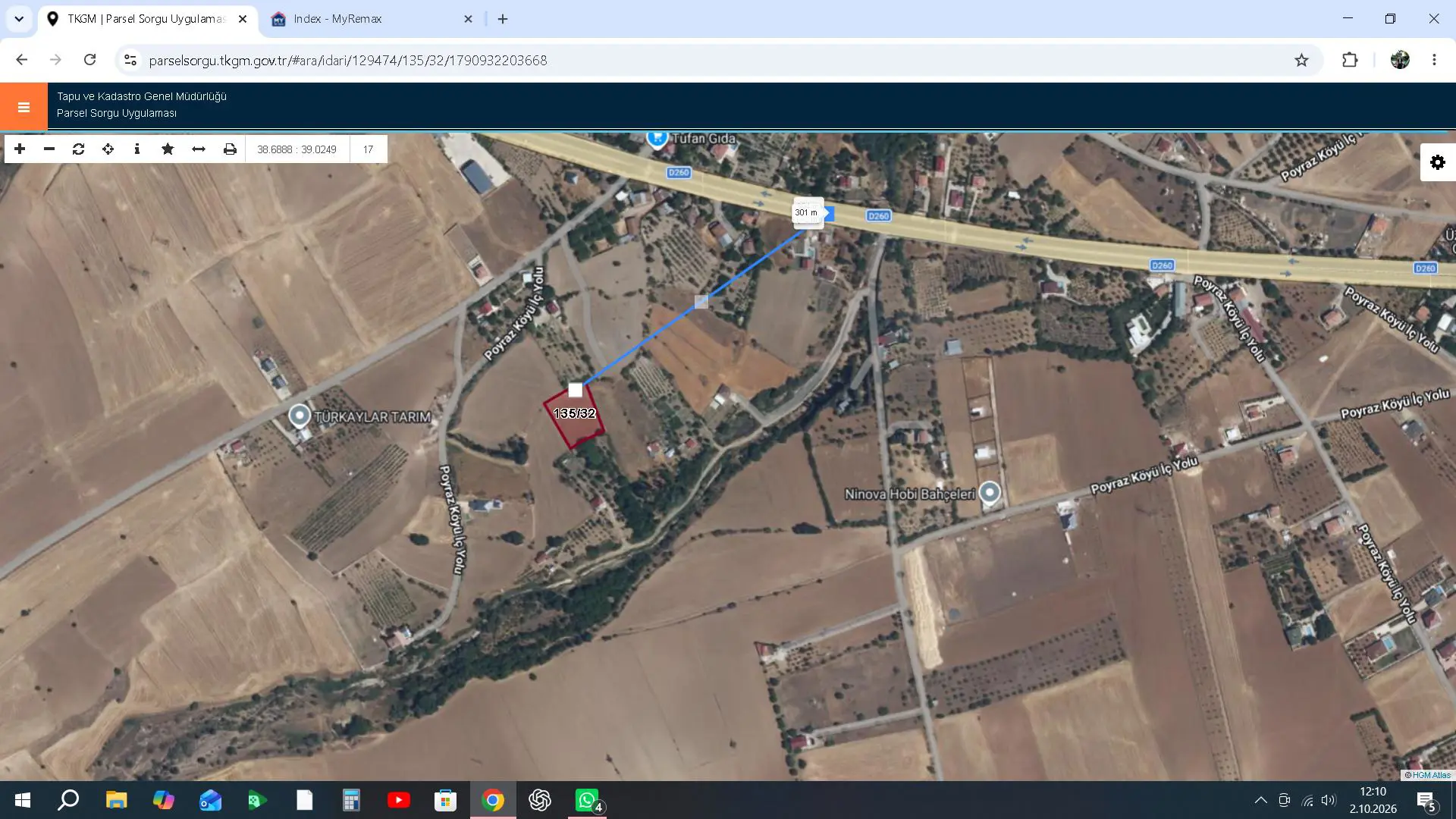Click the Ninova Hobi Bahçeleri pin
The height and width of the screenshot is (819, 1456).
[x=989, y=493]
